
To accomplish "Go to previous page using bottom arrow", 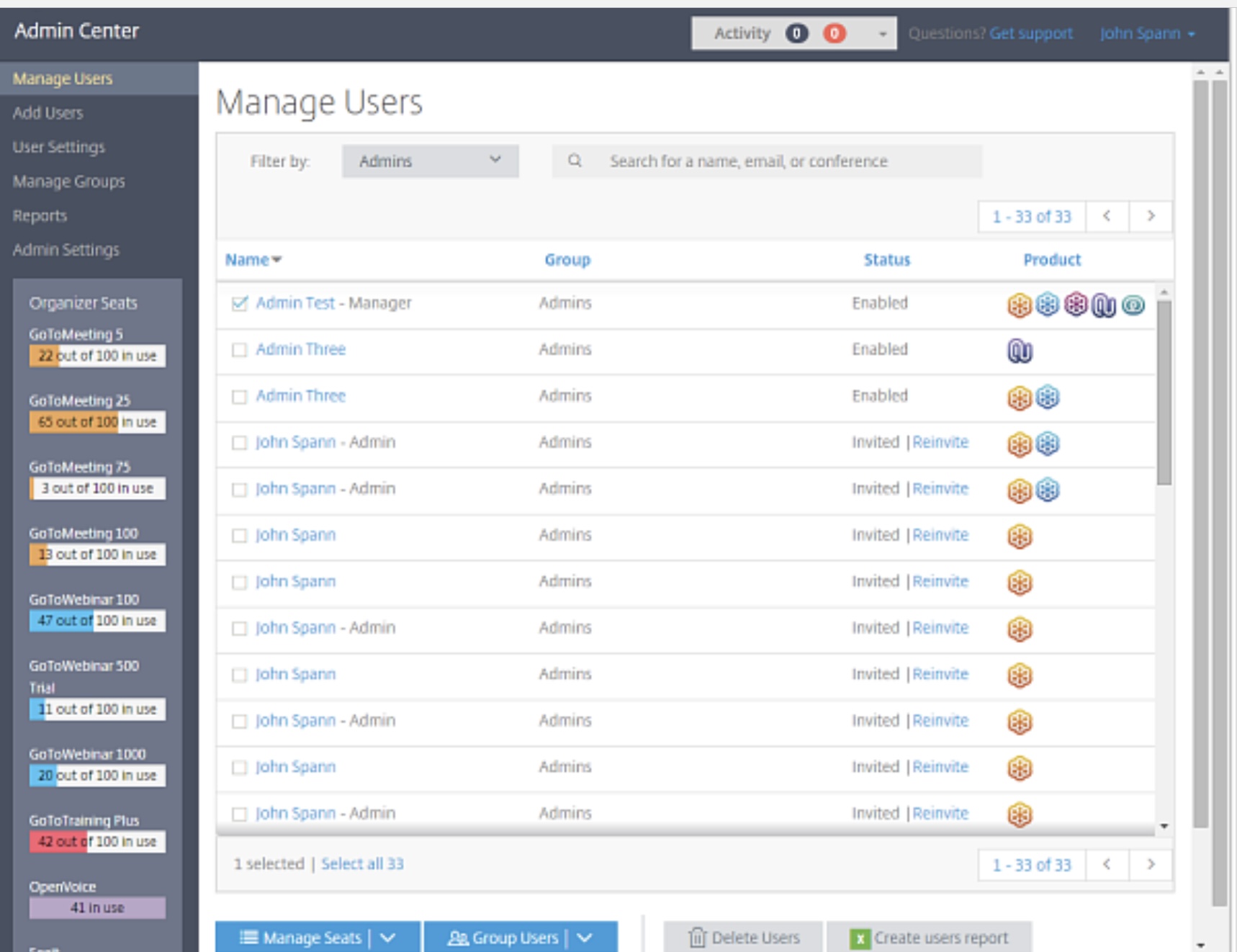I will [1107, 864].
